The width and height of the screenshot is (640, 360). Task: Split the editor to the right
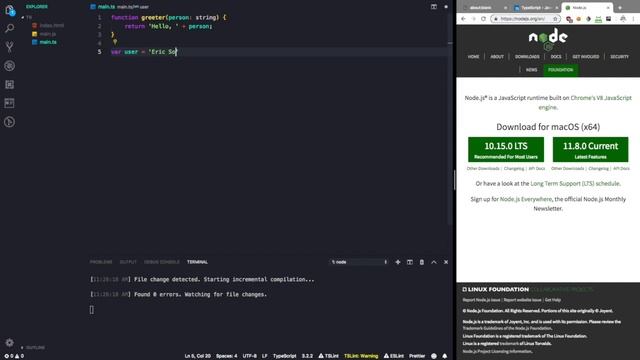[x=433, y=7]
